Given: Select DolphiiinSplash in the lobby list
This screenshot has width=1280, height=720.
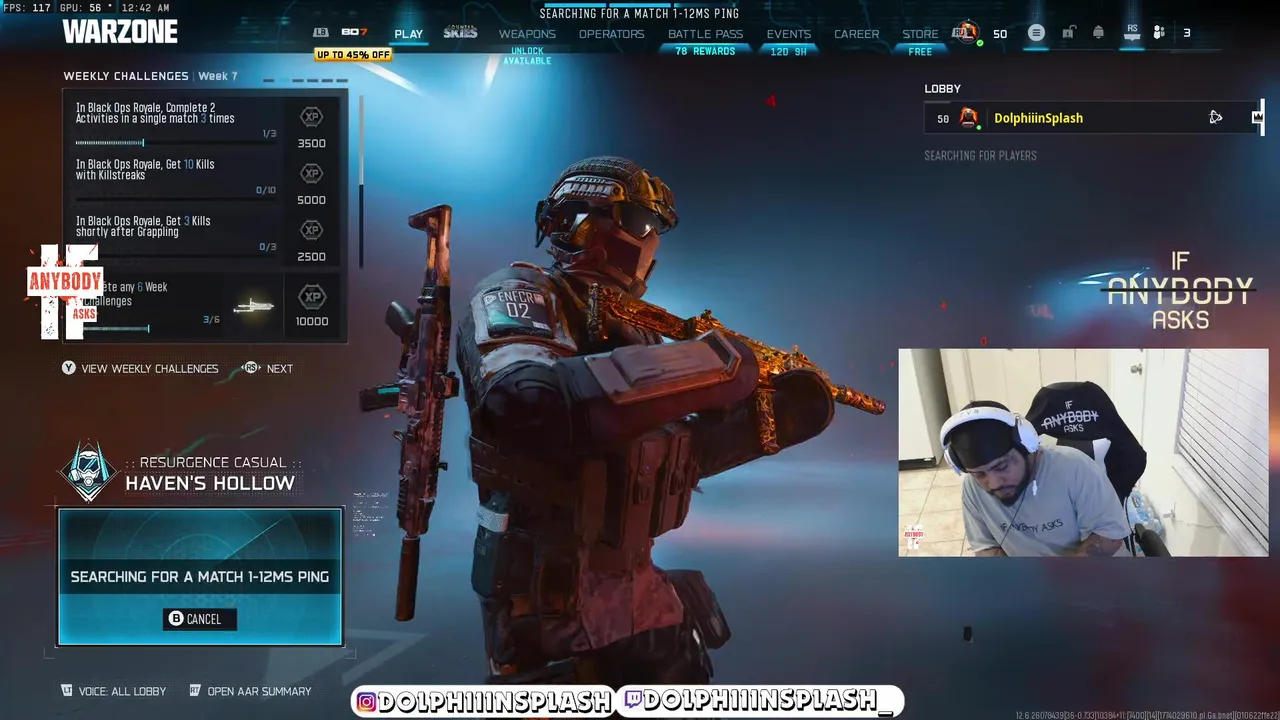Looking at the screenshot, I should (x=1094, y=118).
